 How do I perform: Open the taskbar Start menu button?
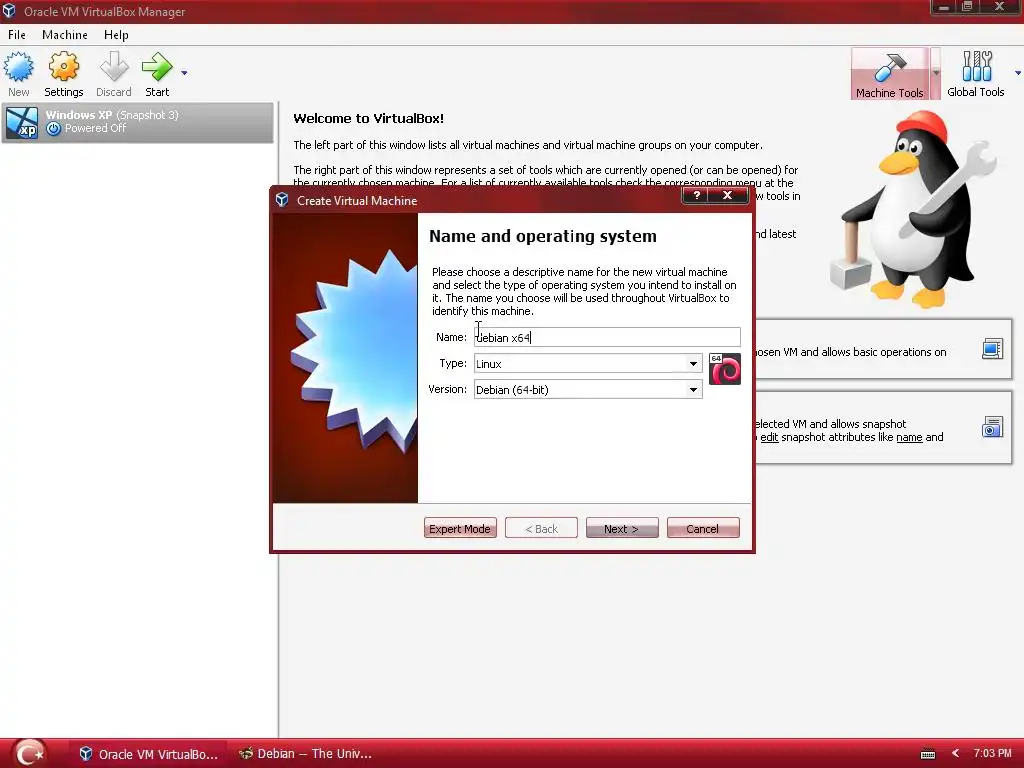pos(29,753)
